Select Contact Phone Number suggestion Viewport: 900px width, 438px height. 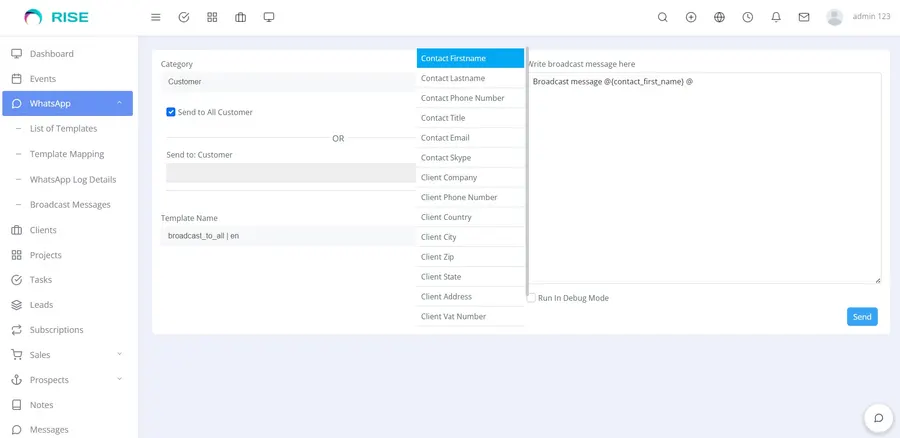[470, 98]
